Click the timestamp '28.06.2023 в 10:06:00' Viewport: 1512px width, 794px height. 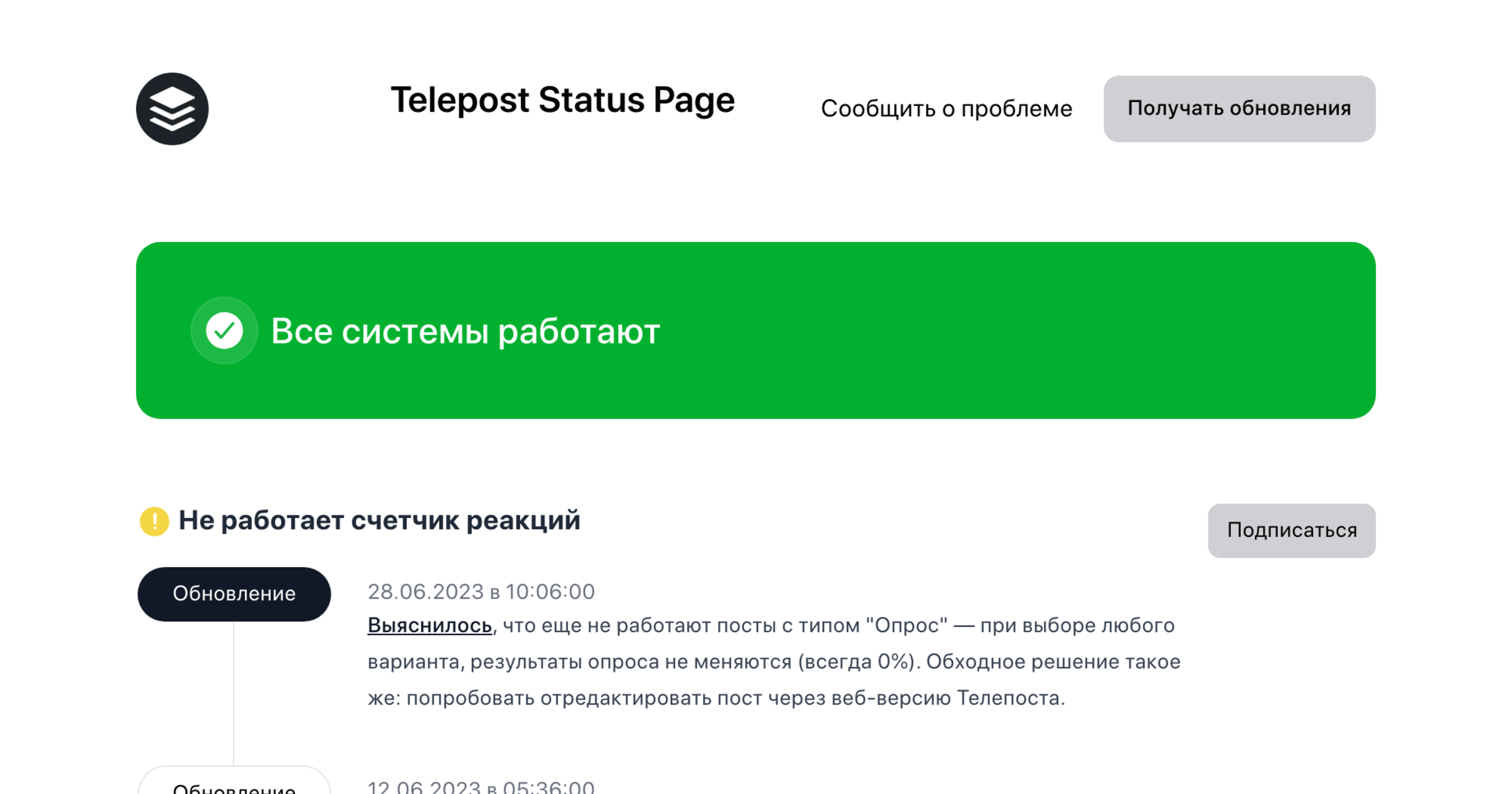[481, 591]
